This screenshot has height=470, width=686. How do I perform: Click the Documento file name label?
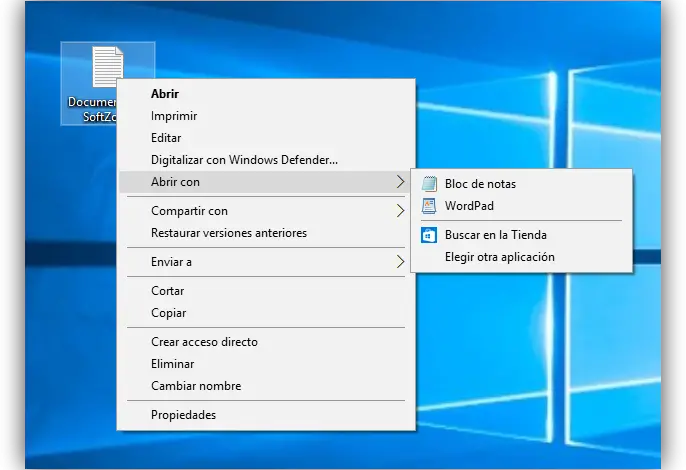92,109
